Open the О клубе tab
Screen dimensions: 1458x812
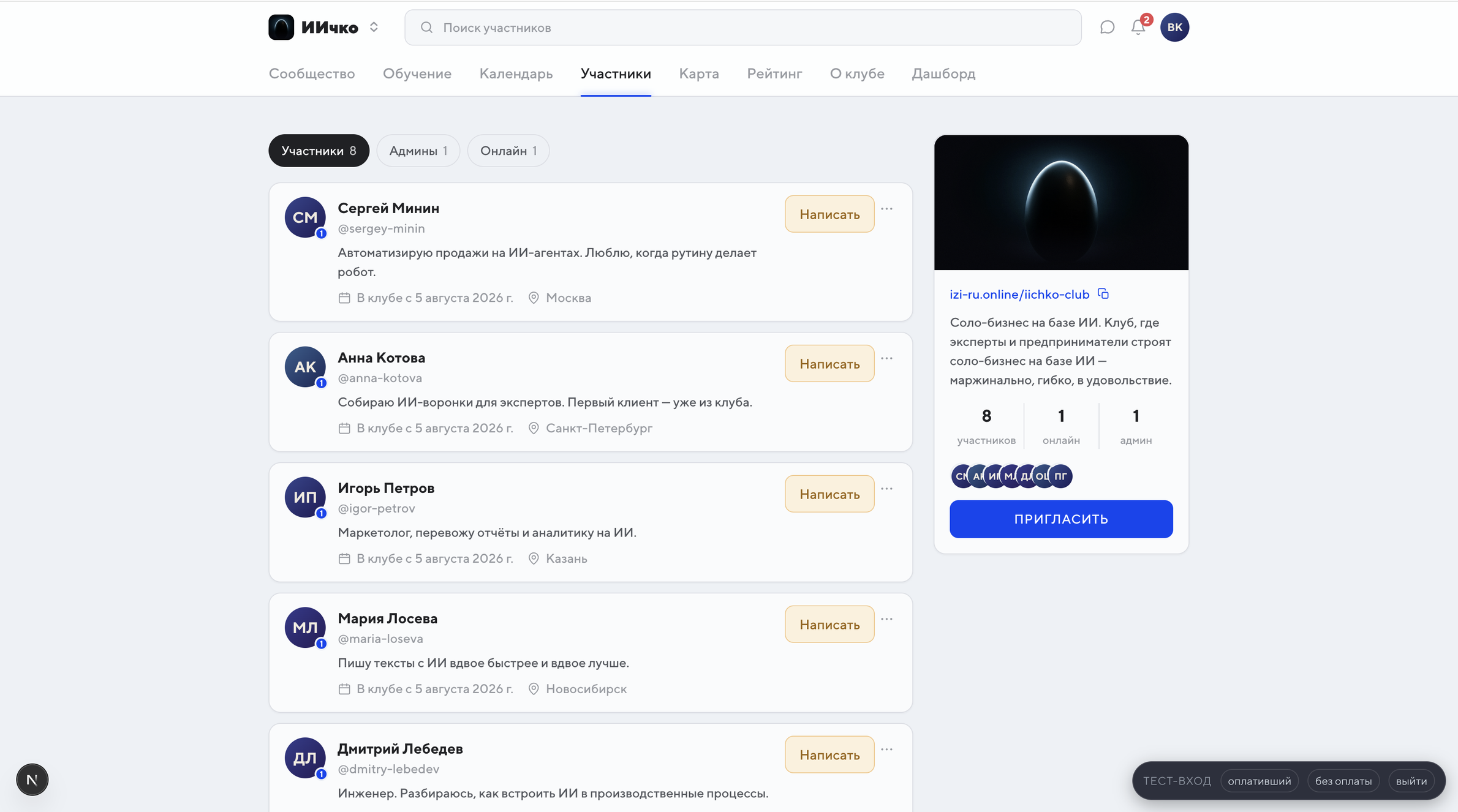[857, 73]
